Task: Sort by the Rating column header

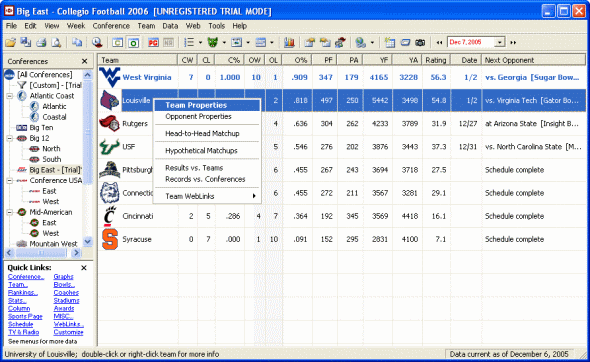Action: click(x=436, y=60)
